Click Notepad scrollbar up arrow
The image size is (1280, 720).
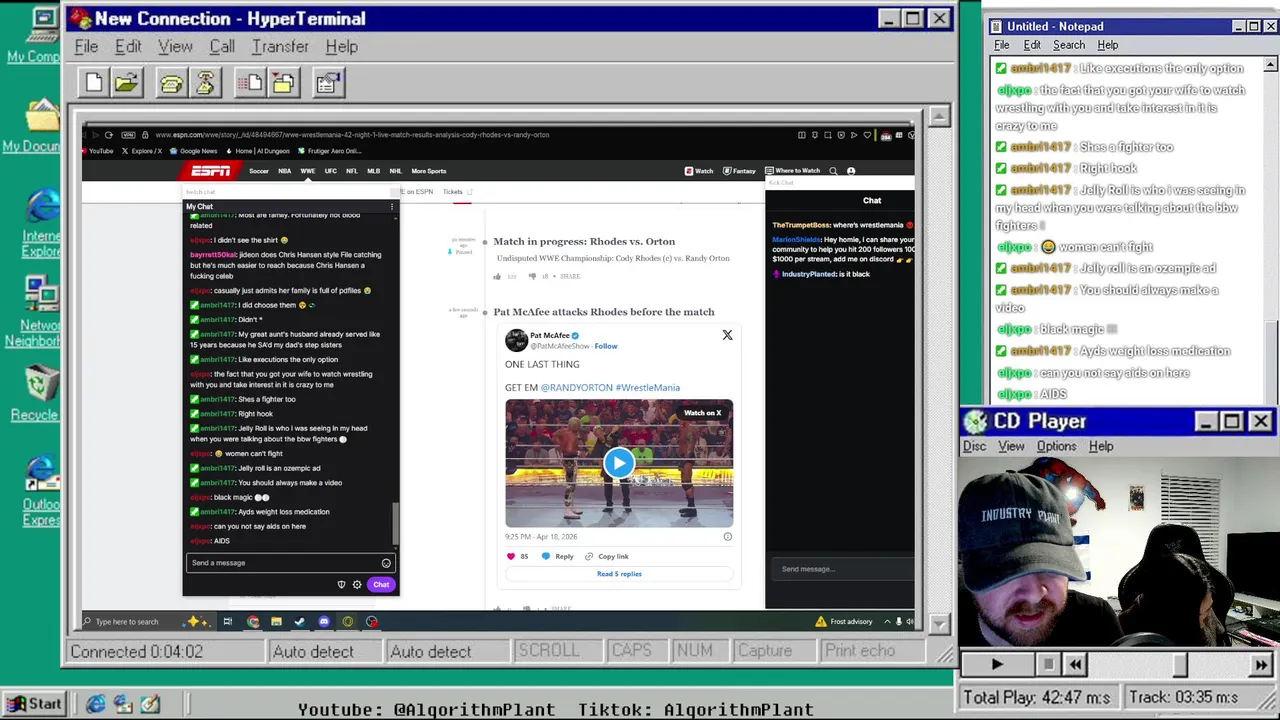tap(1270, 65)
